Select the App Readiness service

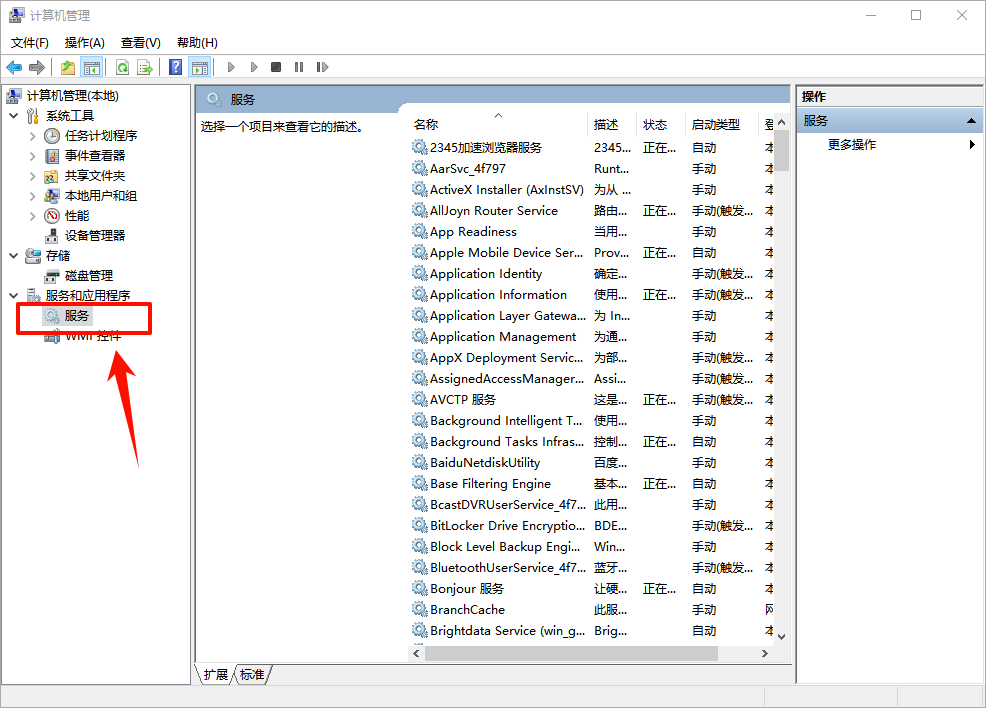tap(592, 232)
